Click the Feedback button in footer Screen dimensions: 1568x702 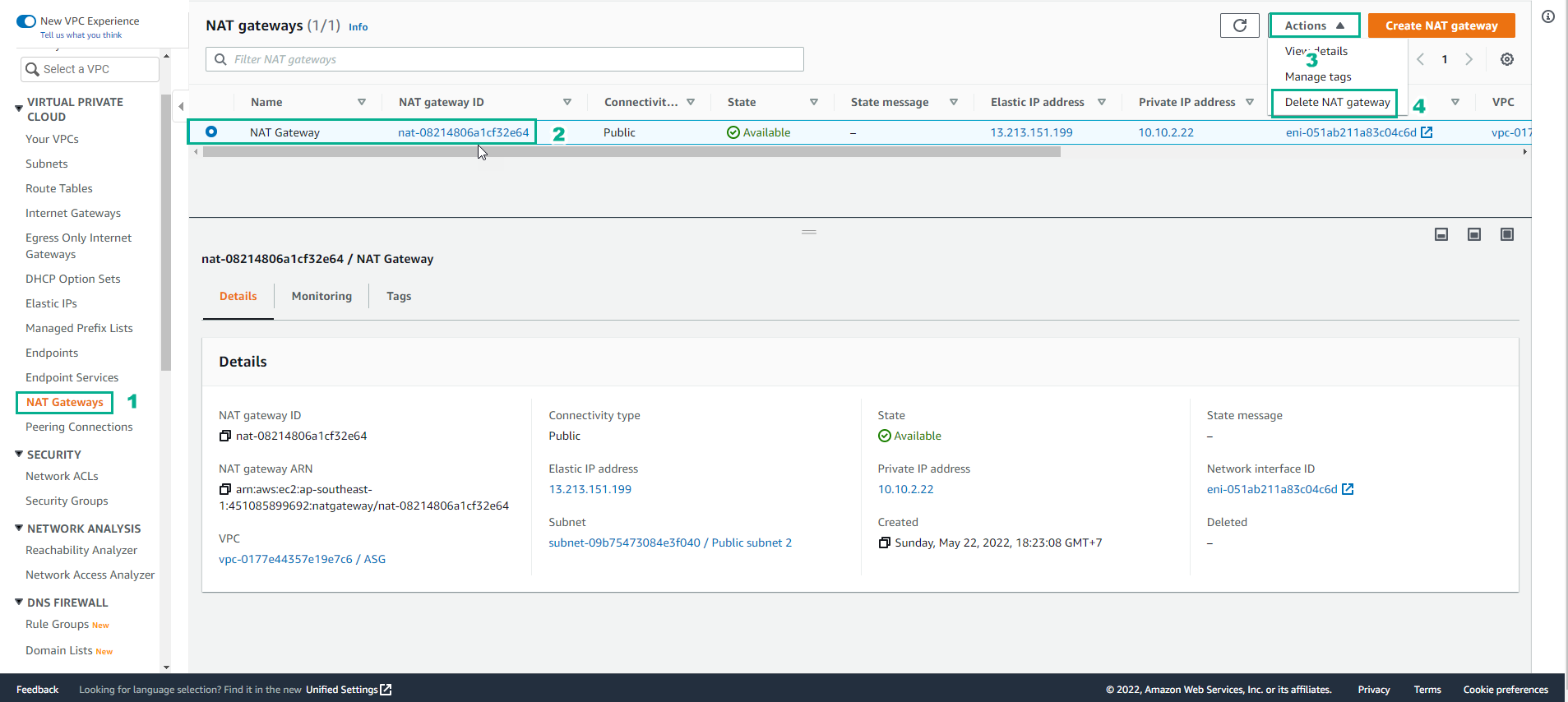tap(37, 690)
